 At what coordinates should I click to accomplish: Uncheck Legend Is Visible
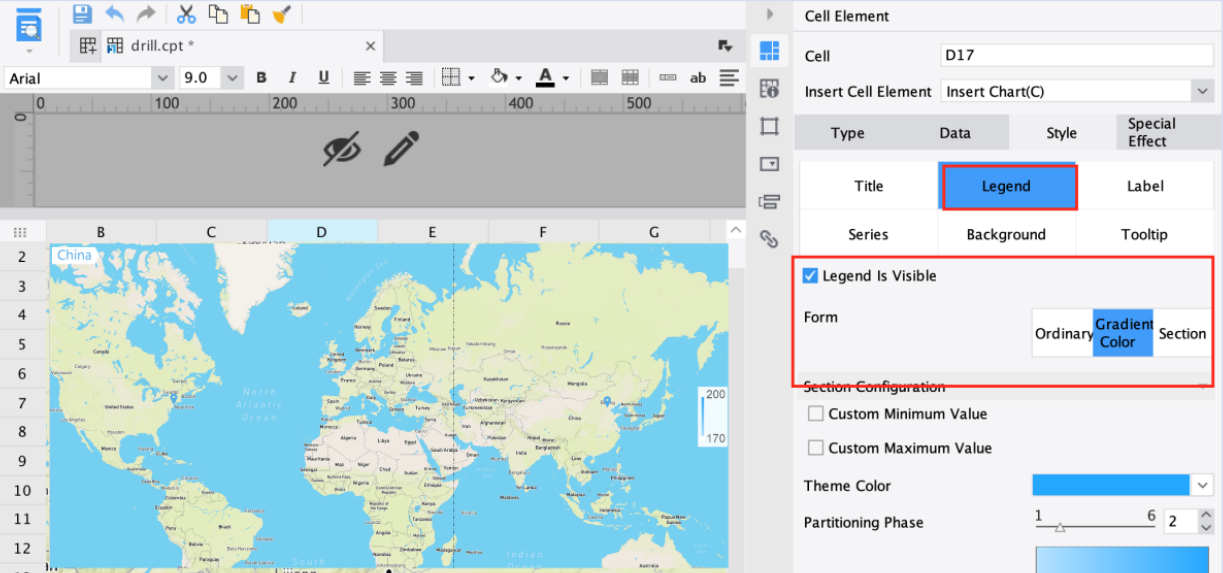810,276
